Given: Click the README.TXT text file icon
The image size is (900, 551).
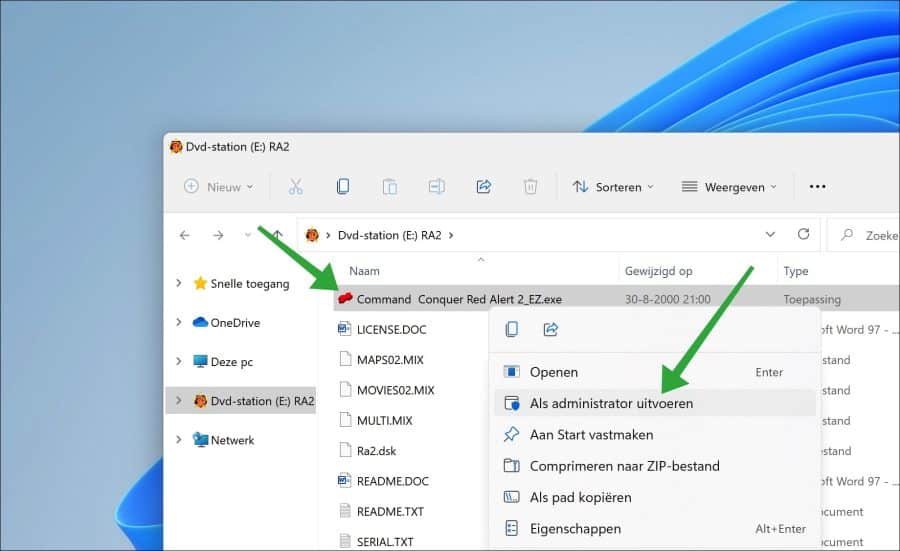Looking at the screenshot, I should tap(345, 511).
